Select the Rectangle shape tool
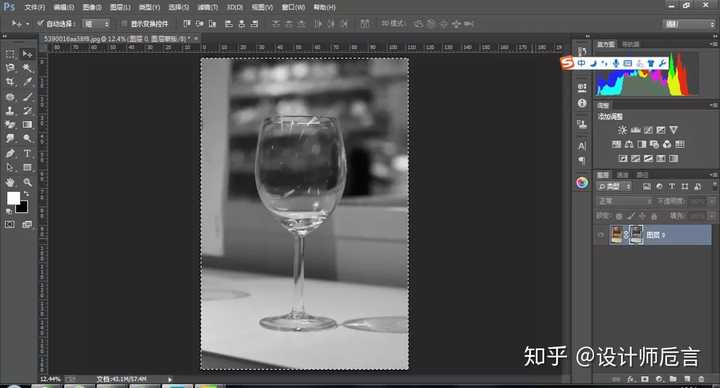 click(27, 168)
